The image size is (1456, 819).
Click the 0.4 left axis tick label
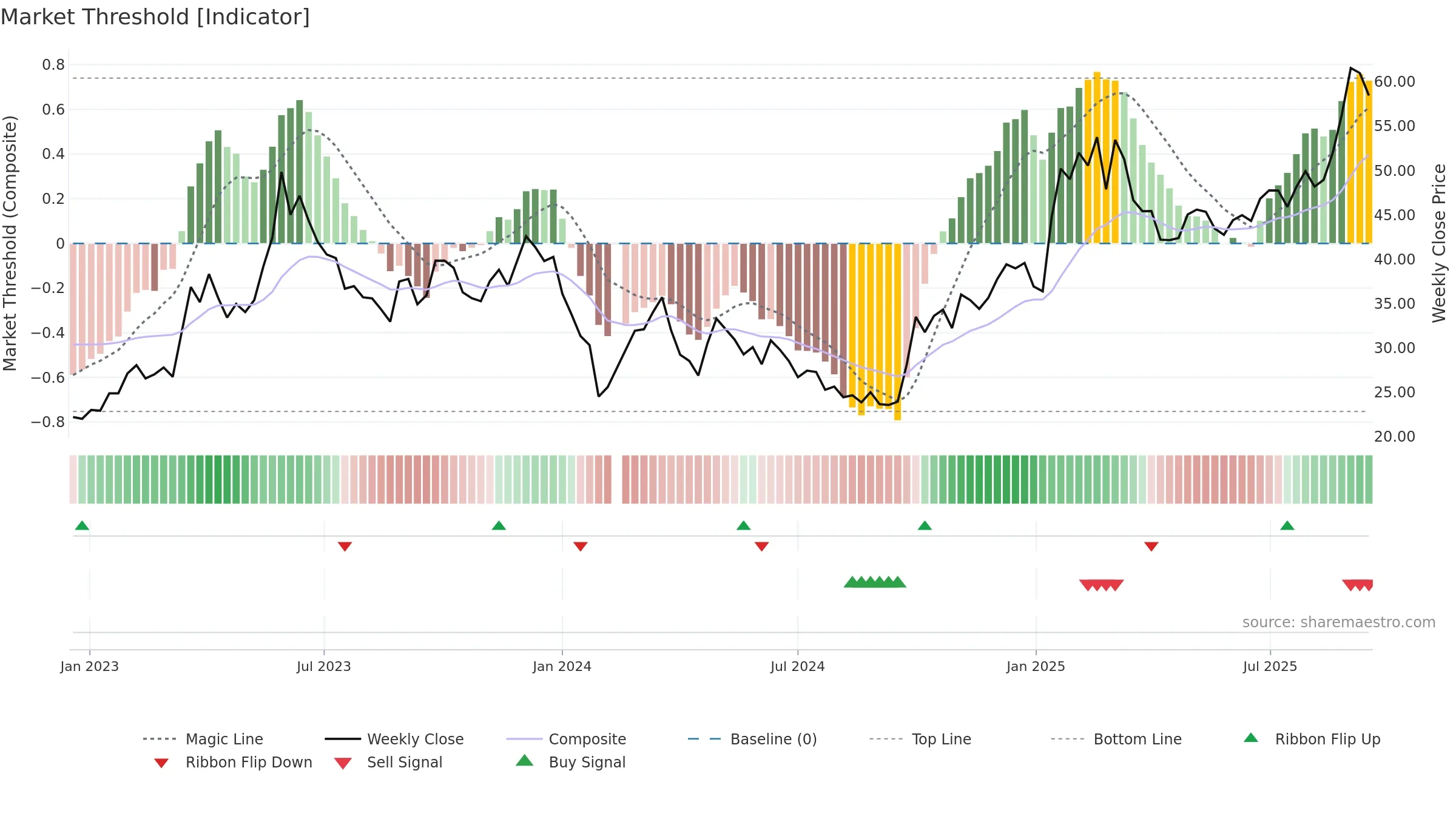pyautogui.click(x=53, y=154)
